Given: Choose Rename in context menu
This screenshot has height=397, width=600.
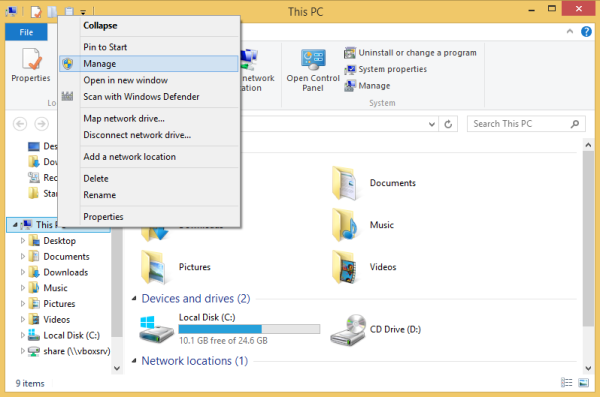Looking at the screenshot, I should 149,195.
